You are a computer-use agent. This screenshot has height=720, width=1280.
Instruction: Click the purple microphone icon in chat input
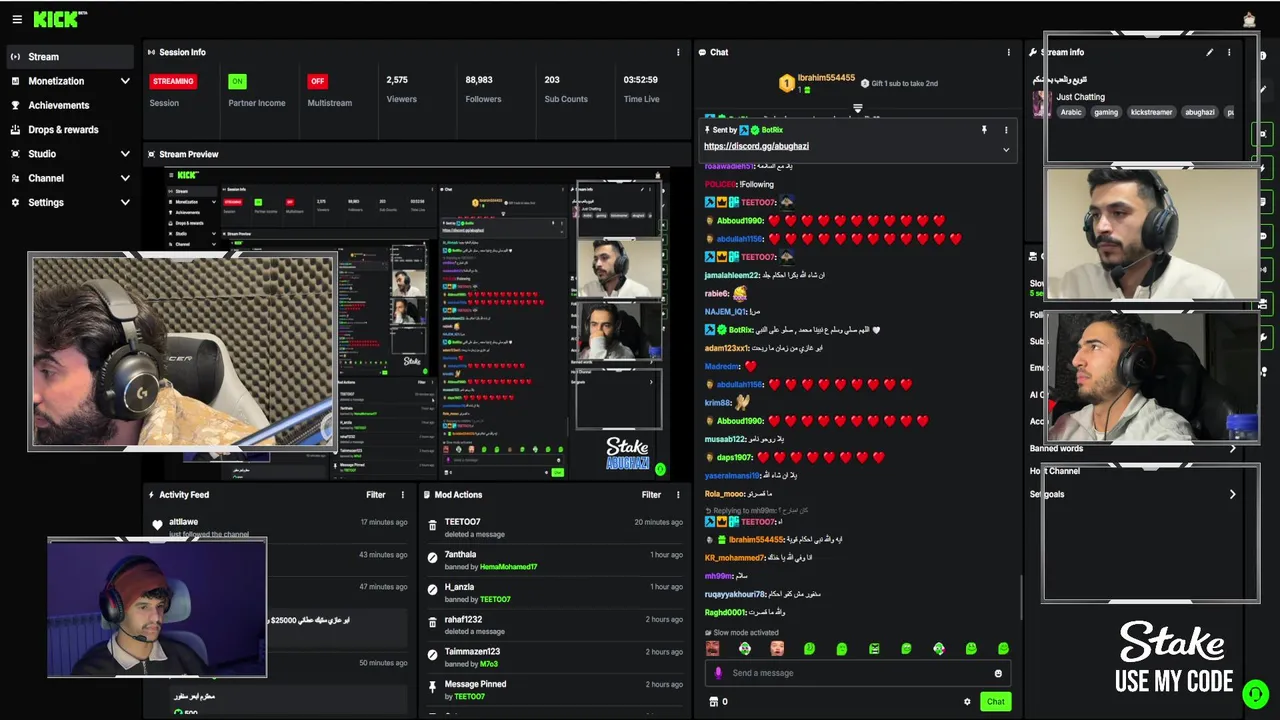click(718, 673)
